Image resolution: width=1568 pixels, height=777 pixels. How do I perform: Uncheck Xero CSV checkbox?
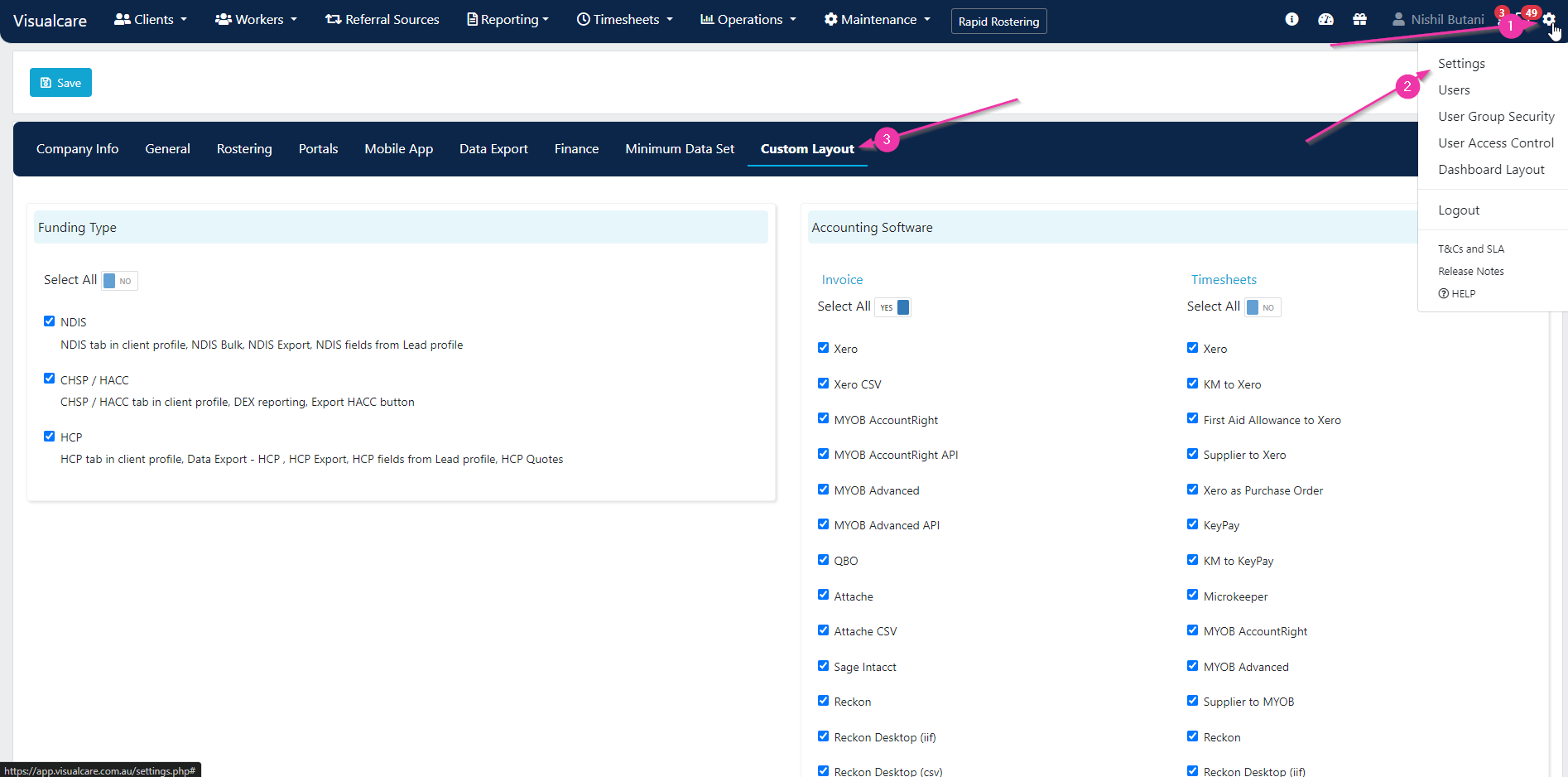[x=823, y=384]
